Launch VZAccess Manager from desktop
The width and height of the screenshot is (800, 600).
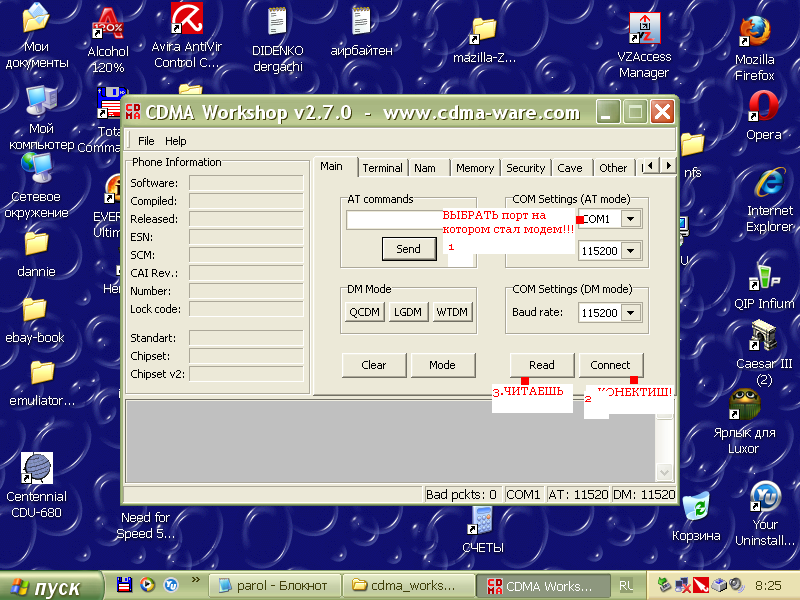pyautogui.click(x=644, y=46)
